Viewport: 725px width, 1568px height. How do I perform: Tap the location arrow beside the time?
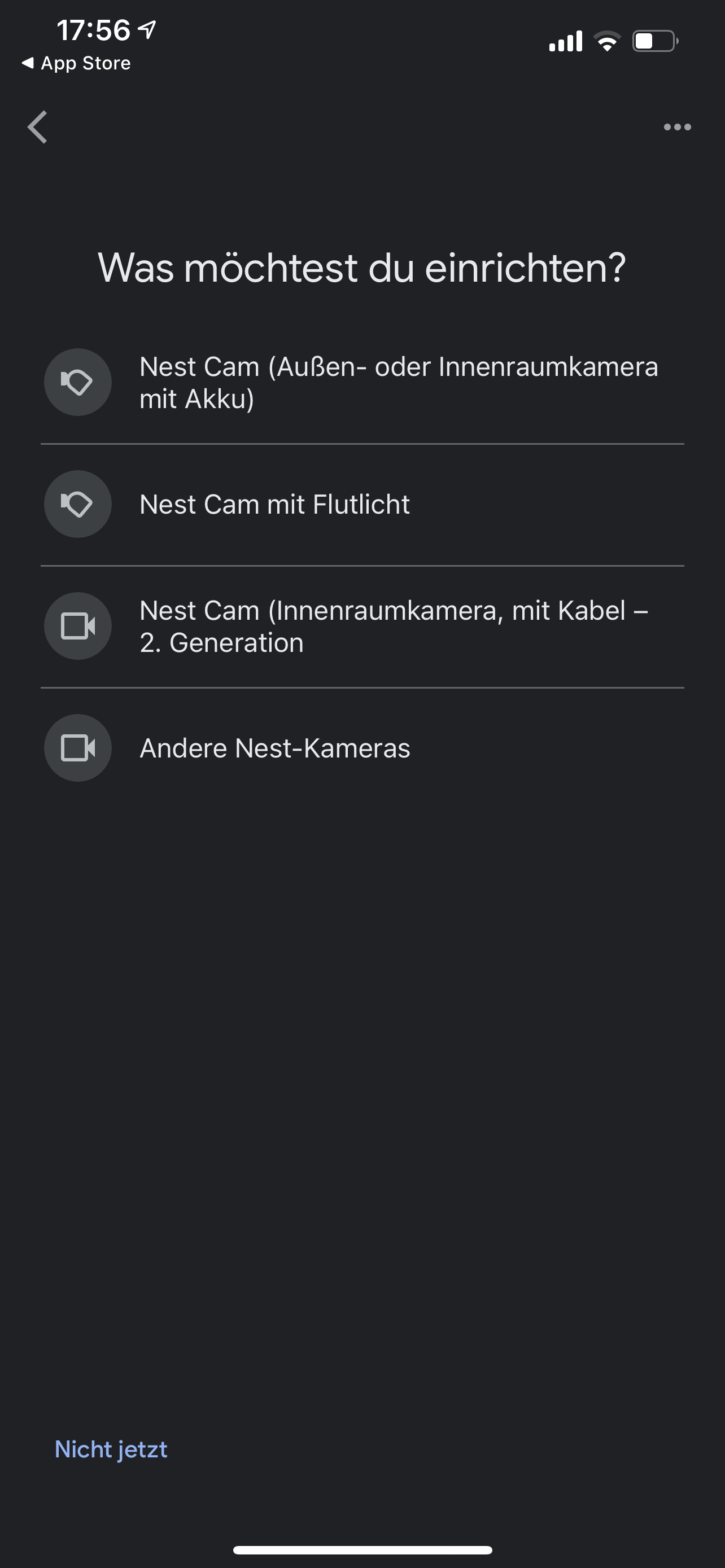coord(147,29)
